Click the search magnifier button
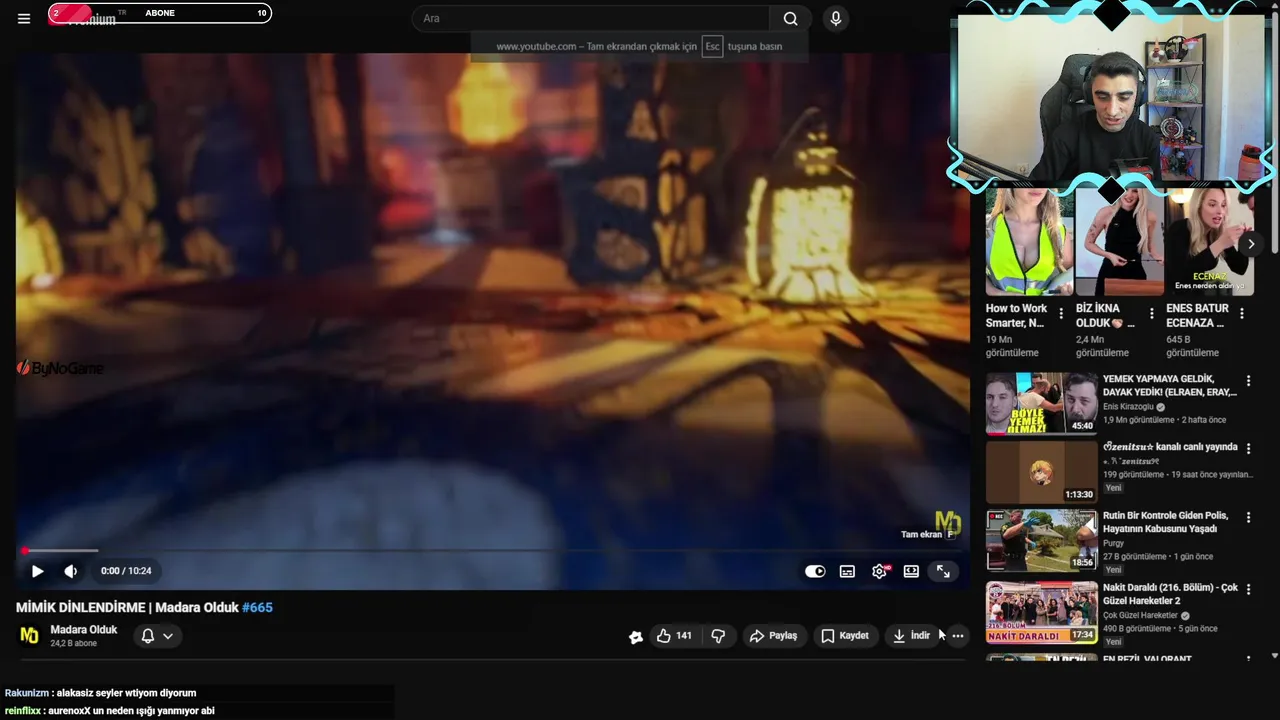 coord(790,18)
